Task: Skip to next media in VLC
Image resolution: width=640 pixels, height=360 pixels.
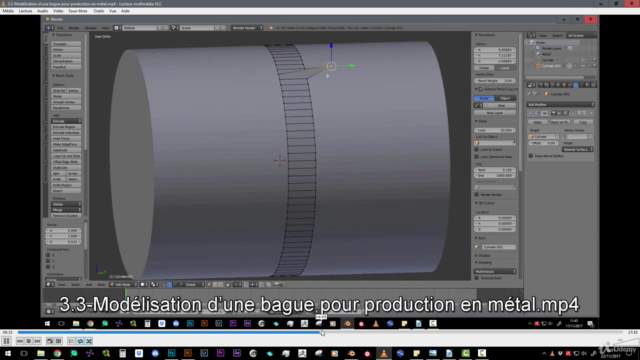Action: pos(37,341)
